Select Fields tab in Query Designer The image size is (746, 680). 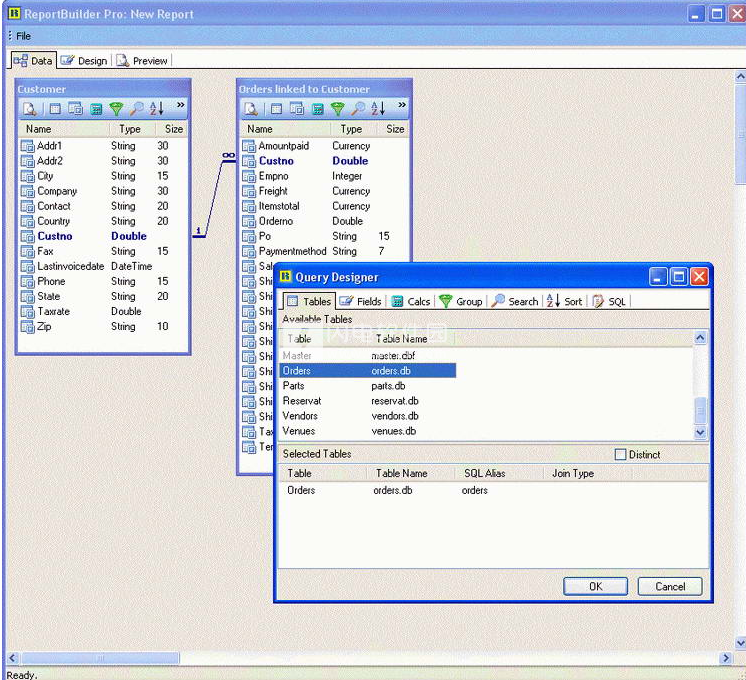361,302
